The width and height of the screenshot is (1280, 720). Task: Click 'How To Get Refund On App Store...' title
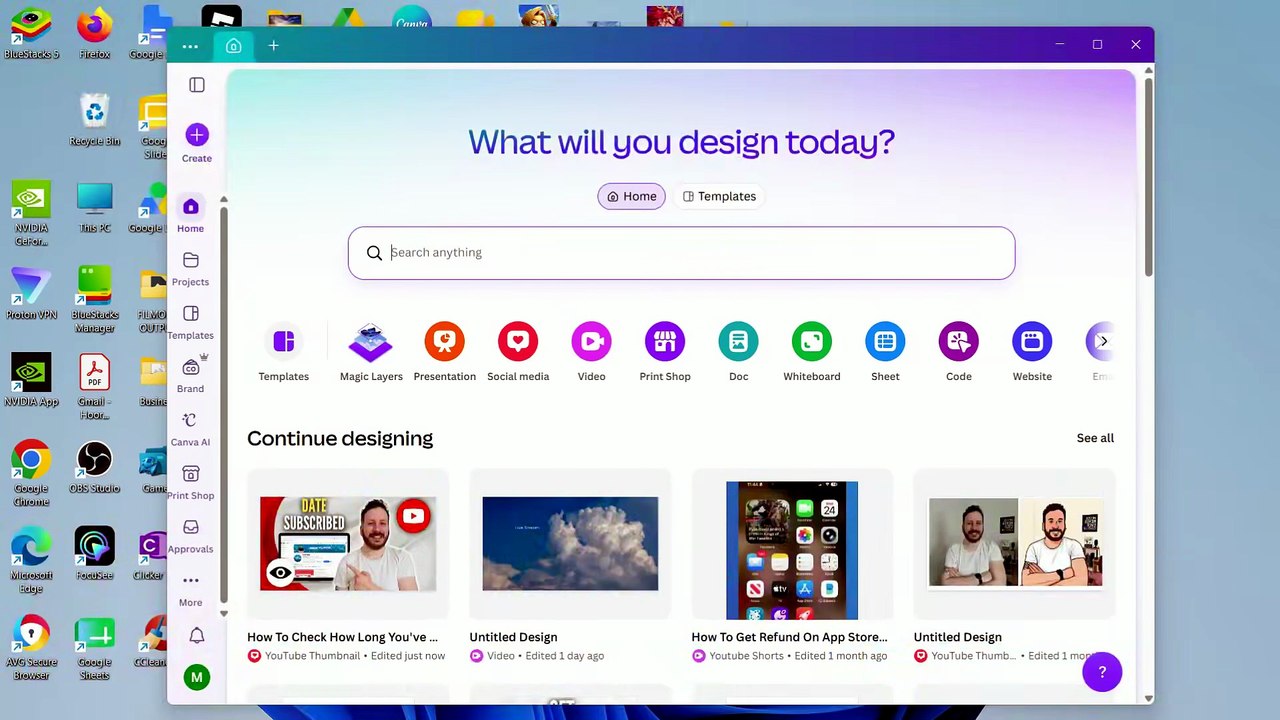pos(789,637)
